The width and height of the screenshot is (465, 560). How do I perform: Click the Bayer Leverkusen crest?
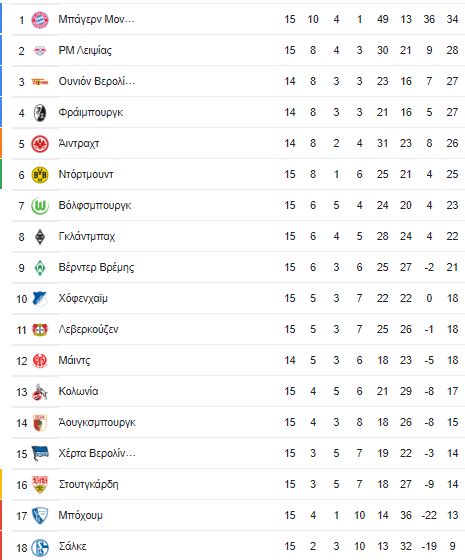40,330
